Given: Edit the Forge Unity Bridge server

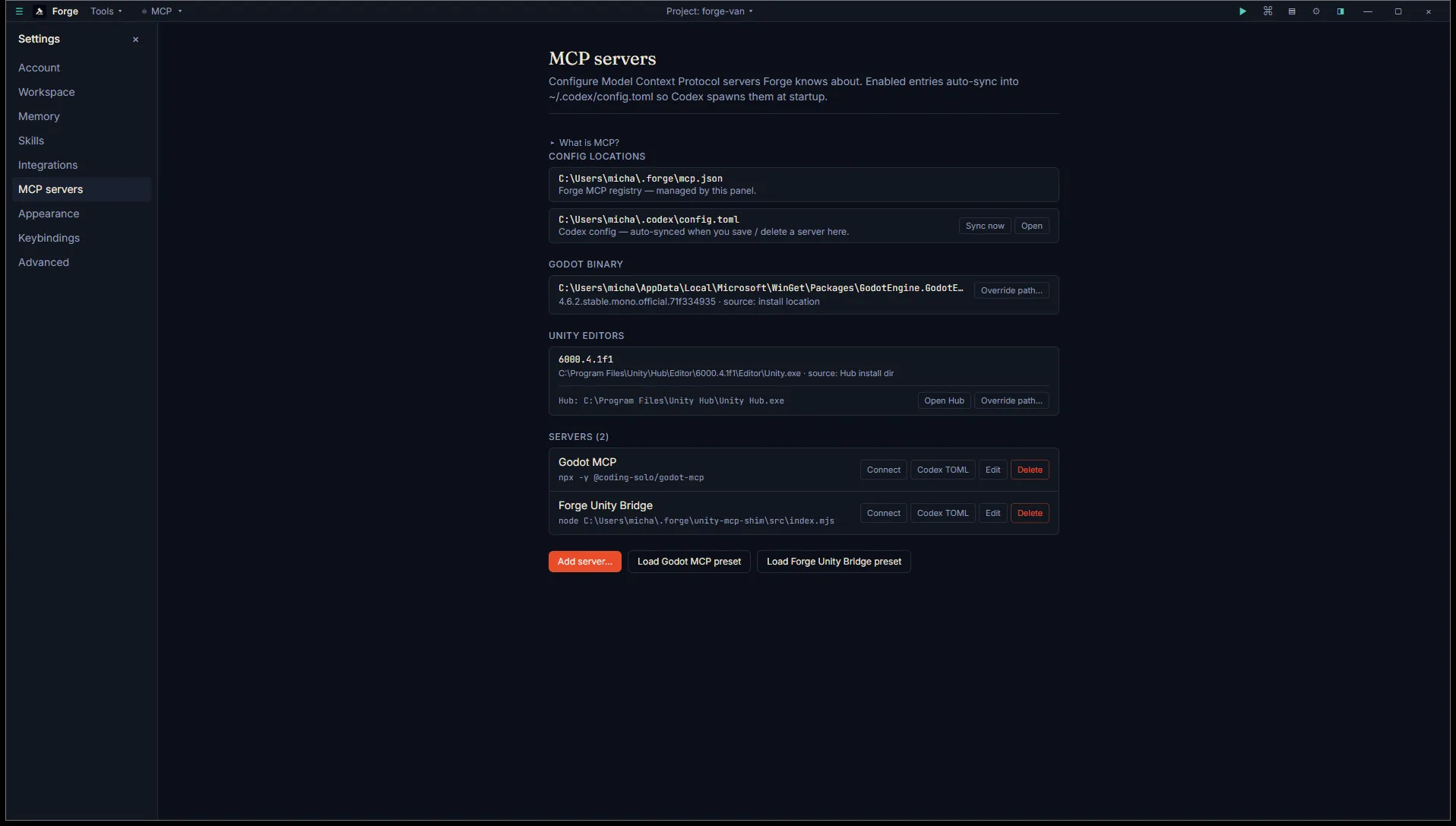Looking at the screenshot, I should [x=992, y=513].
